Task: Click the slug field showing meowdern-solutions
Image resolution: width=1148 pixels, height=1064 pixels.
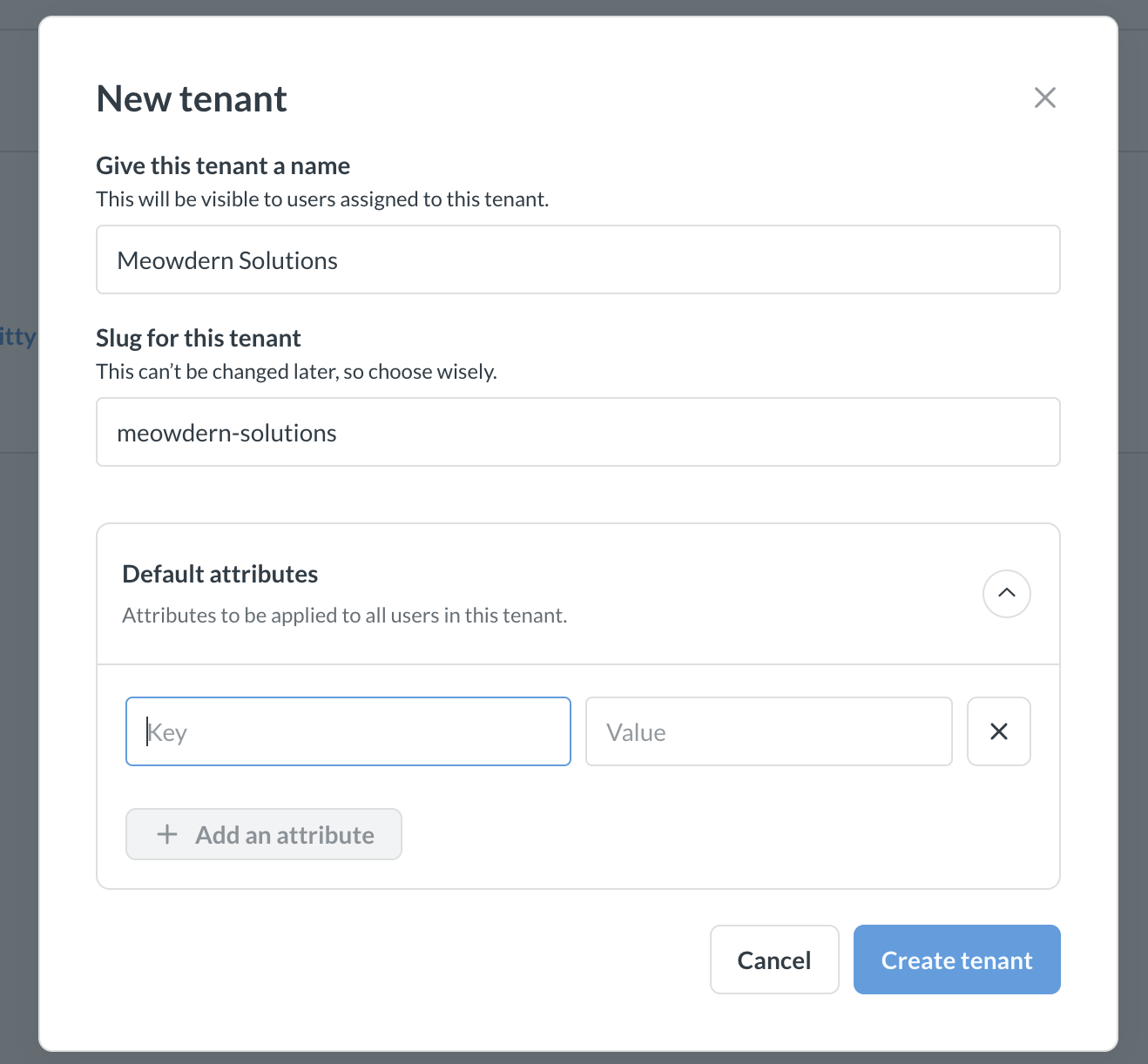Action: click(x=577, y=432)
